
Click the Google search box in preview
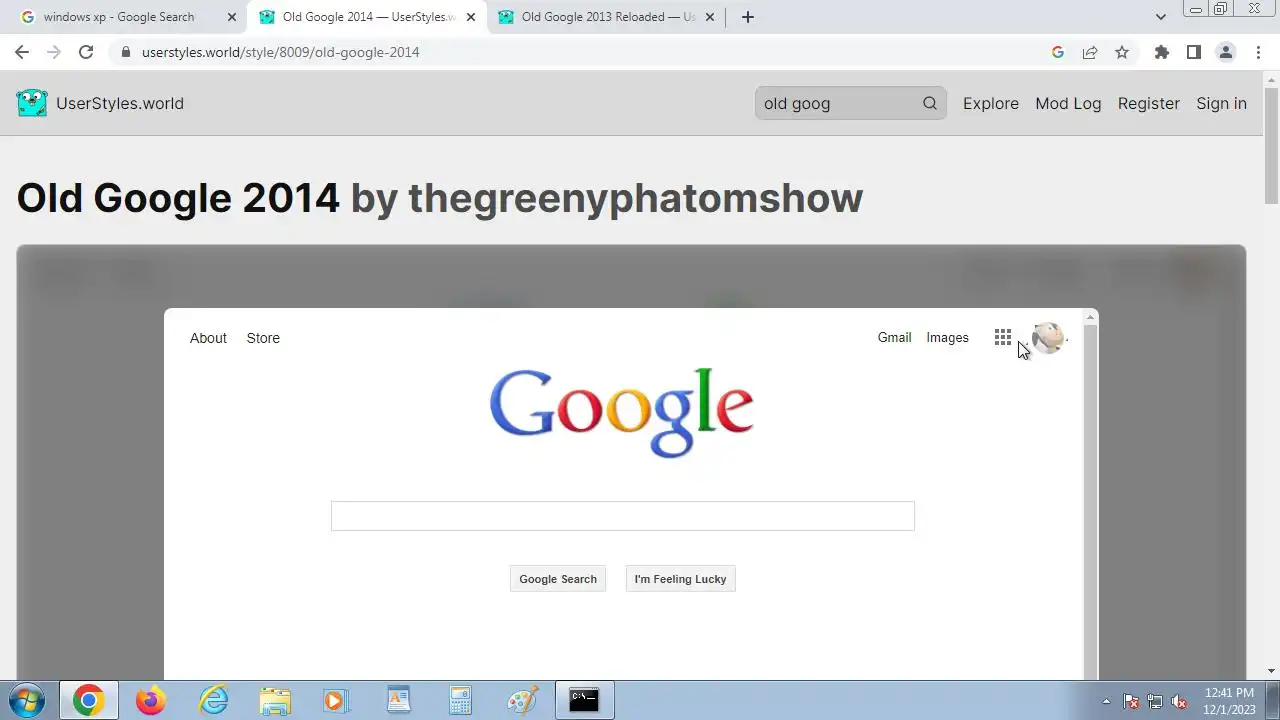click(622, 516)
